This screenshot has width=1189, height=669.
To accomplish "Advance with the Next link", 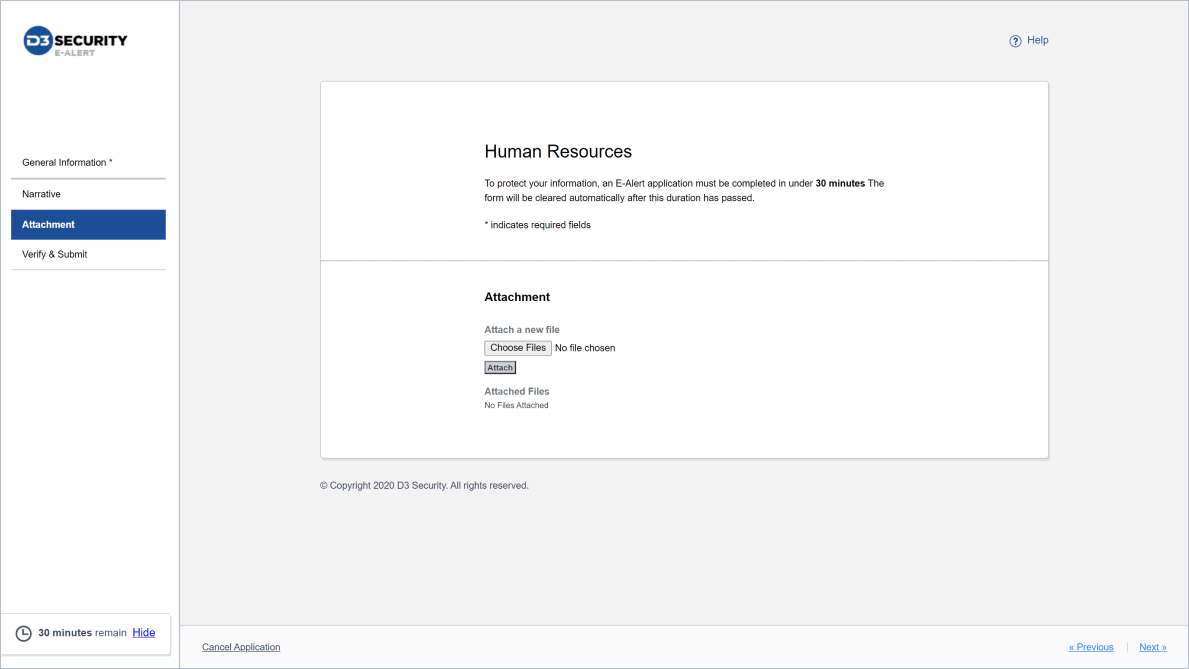I will [x=1152, y=647].
